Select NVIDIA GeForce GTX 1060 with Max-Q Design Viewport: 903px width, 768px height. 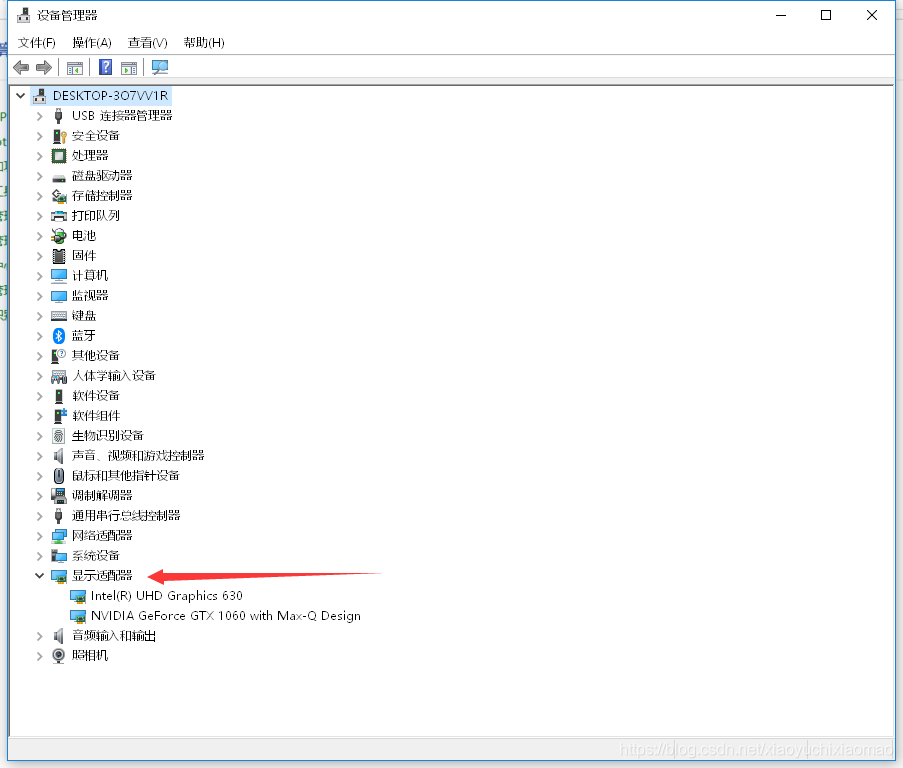pos(226,616)
